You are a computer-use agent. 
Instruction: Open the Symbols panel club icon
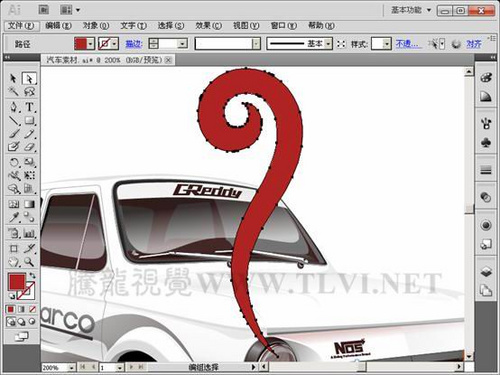pos(486,143)
